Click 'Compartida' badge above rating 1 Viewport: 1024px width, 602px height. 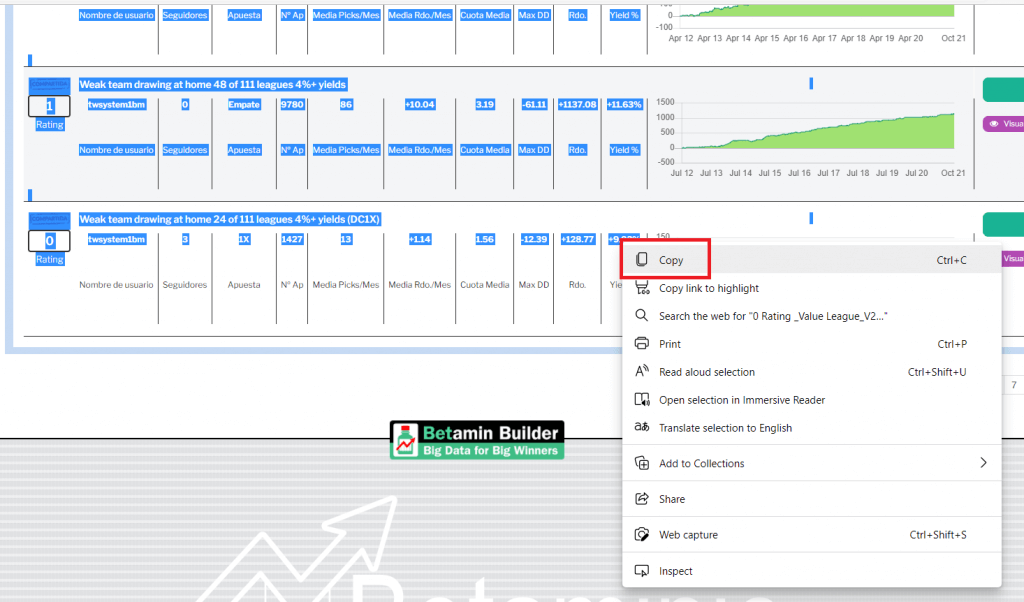click(x=49, y=84)
